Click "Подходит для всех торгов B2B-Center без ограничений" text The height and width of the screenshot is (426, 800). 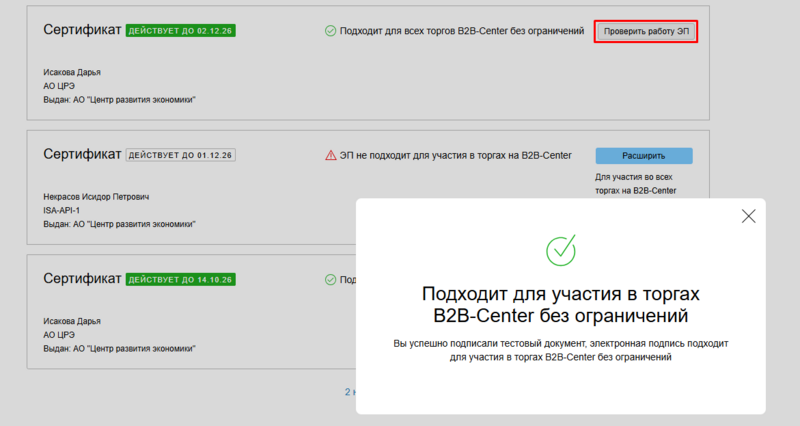click(x=462, y=31)
